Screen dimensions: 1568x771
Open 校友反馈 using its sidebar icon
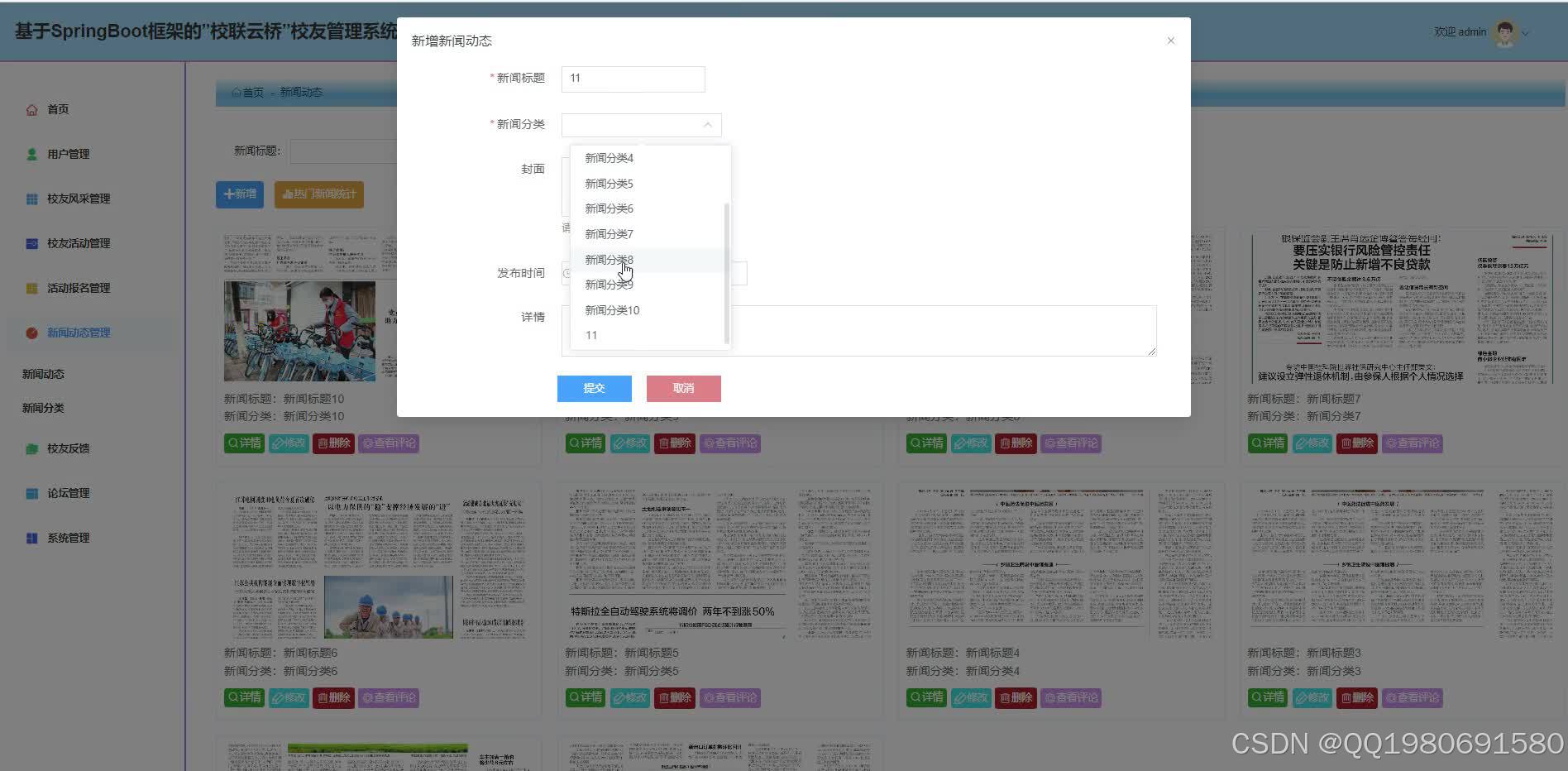(x=31, y=448)
